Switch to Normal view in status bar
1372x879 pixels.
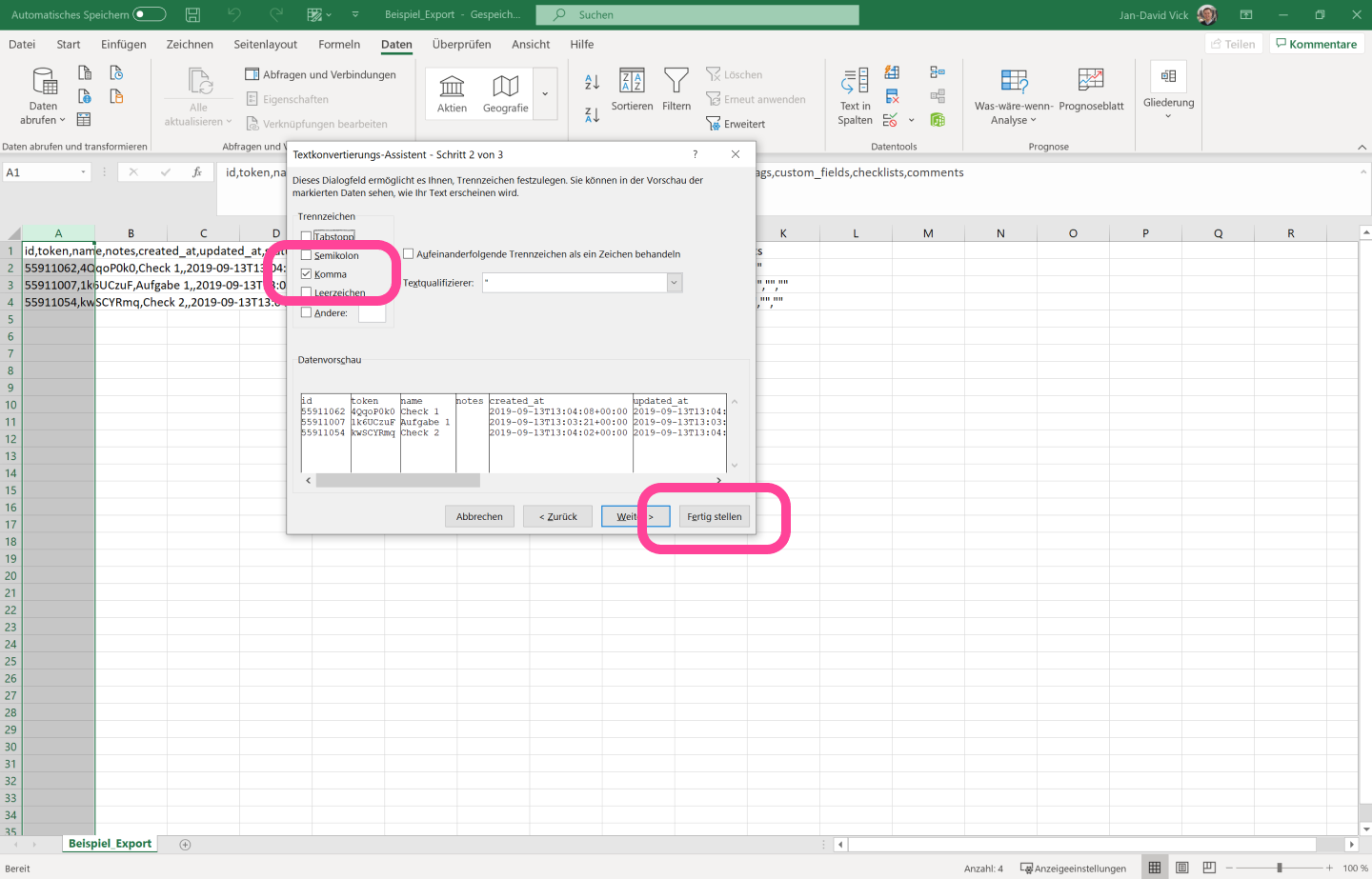(x=1155, y=868)
